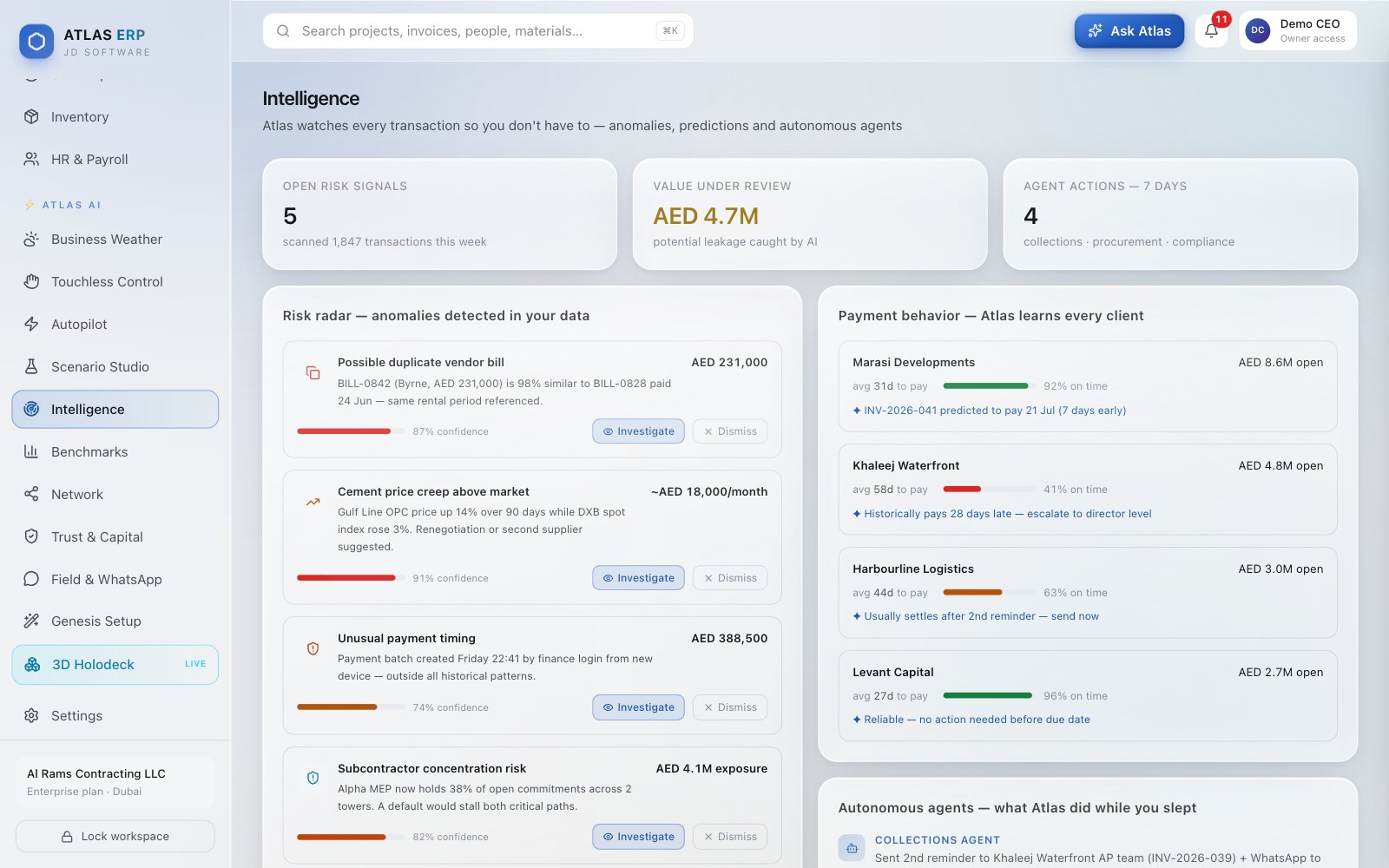Click the DC user avatar
Image resolution: width=1389 pixels, height=868 pixels.
coord(1257,30)
